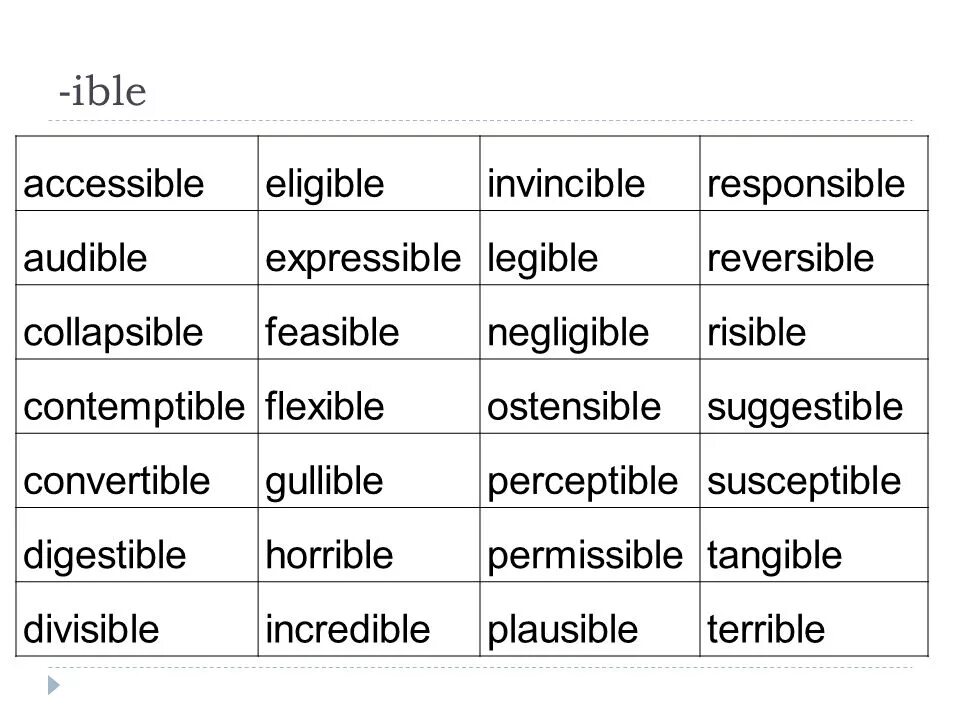This screenshot has height=720, width=960.
Task: Select the 'ostensible' cell
Action: 590,397
